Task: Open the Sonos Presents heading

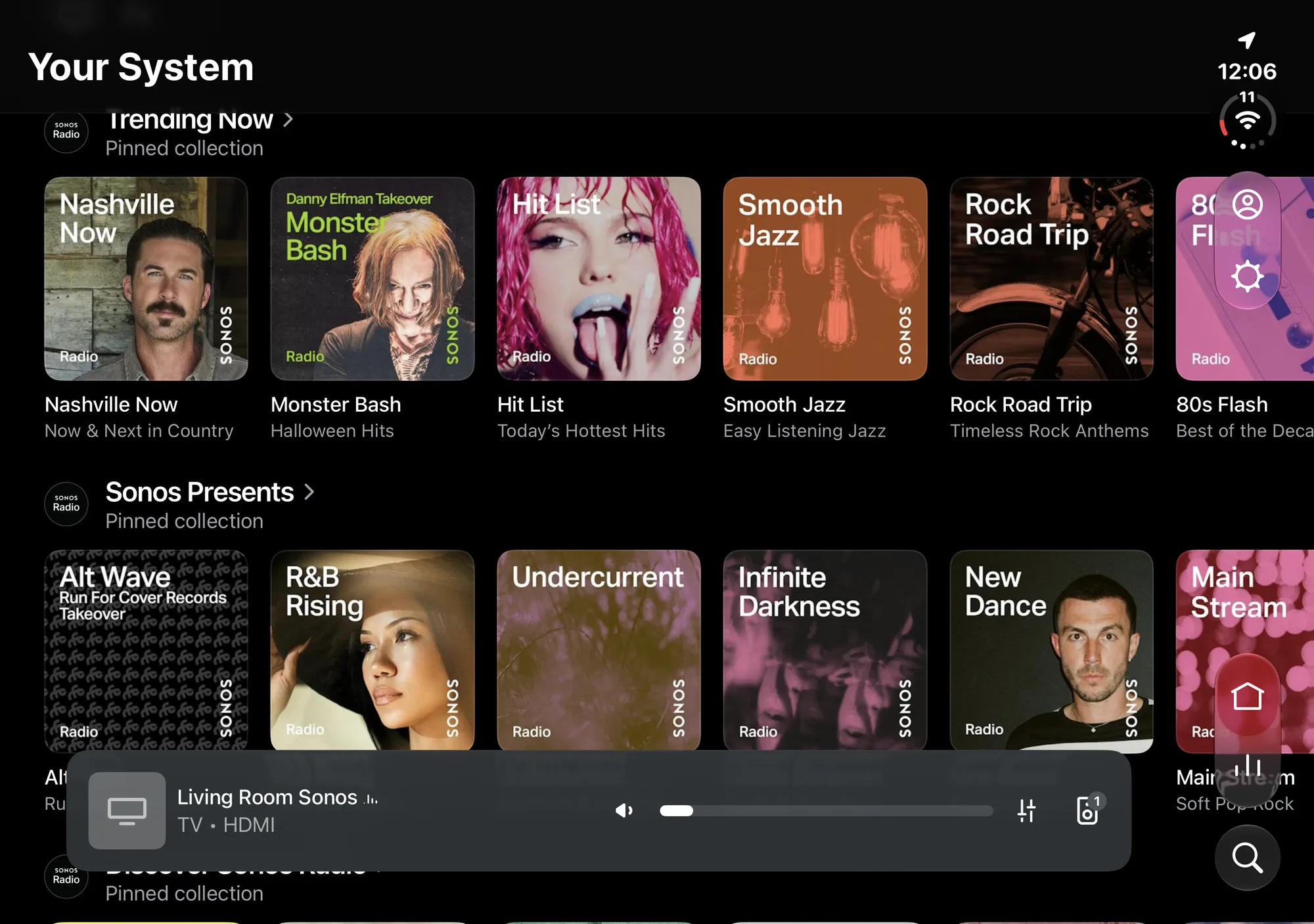Action: click(199, 492)
